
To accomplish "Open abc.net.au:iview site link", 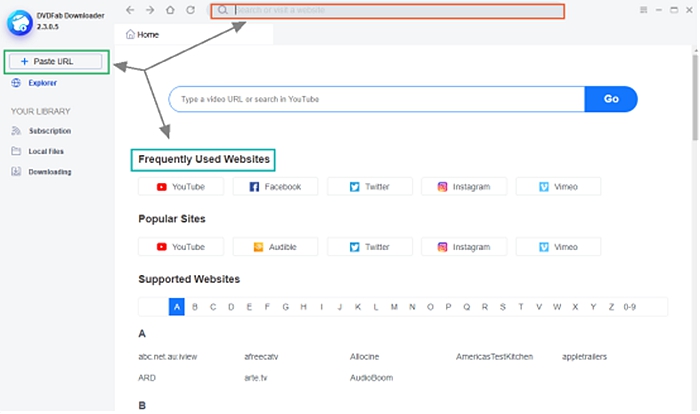I will tap(167, 357).
